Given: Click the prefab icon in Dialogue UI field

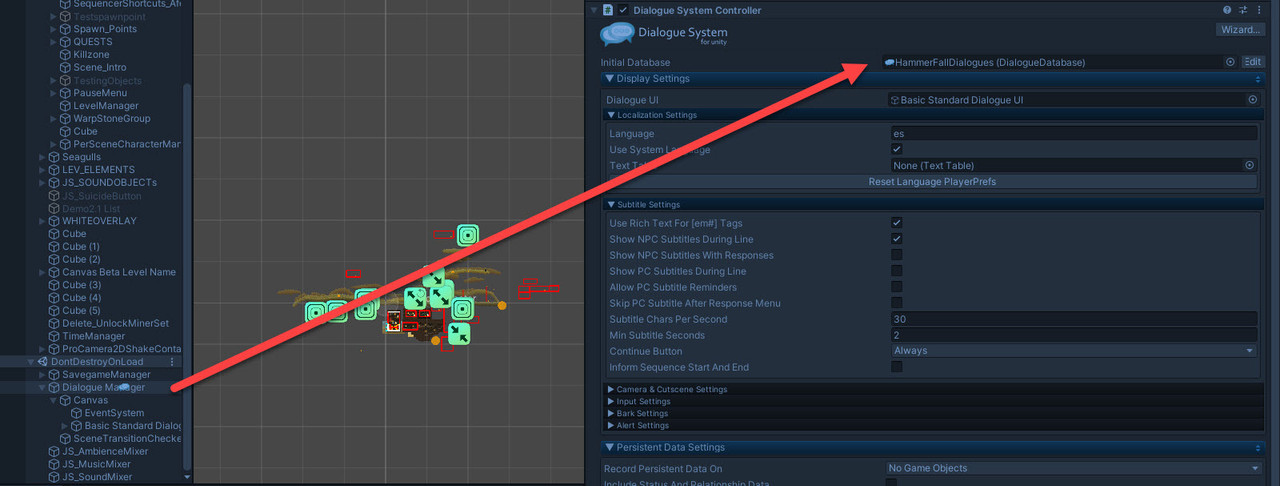Looking at the screenshot, I should pyautogui.click(x=895, y=100).
